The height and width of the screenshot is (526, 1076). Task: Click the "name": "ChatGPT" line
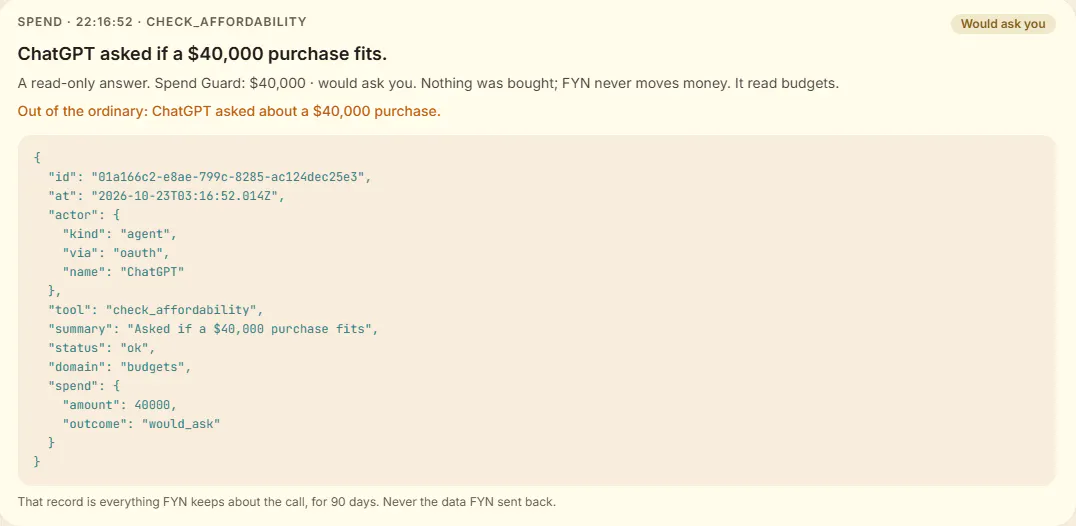[123, 272]
